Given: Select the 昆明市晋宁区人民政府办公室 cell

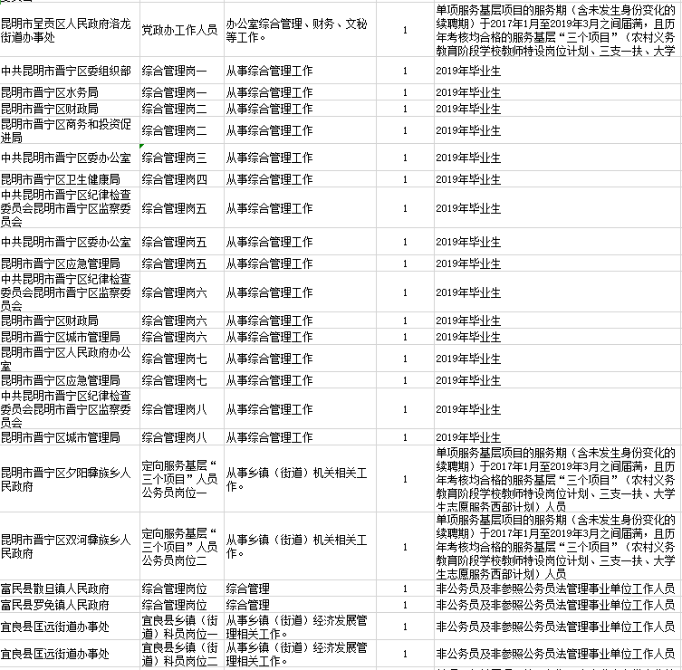Looking at the screenshot, I should [68, 359].
